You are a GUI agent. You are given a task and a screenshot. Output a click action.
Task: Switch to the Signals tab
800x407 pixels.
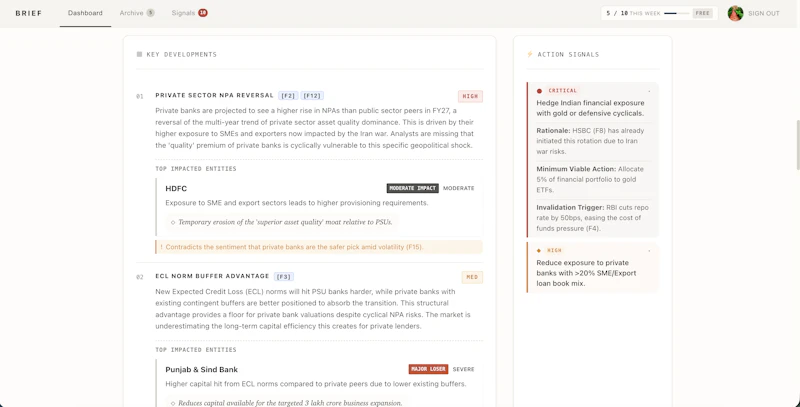[x=183, y=13]
